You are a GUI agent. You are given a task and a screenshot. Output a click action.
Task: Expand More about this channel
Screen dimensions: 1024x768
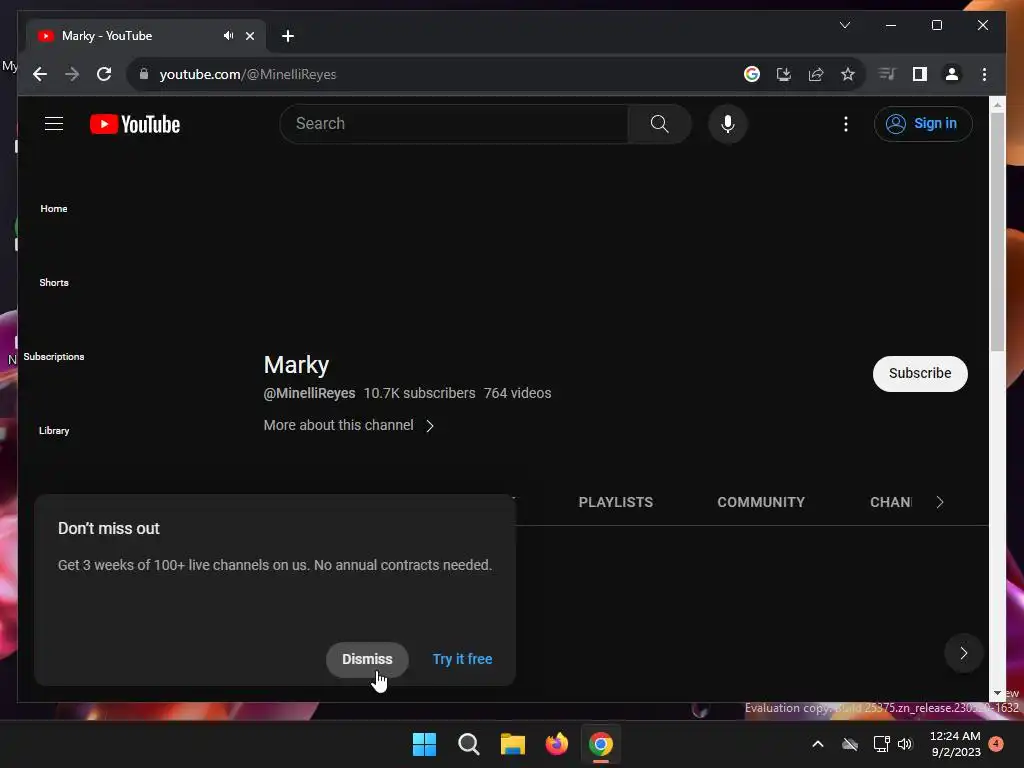coord(349,425)
